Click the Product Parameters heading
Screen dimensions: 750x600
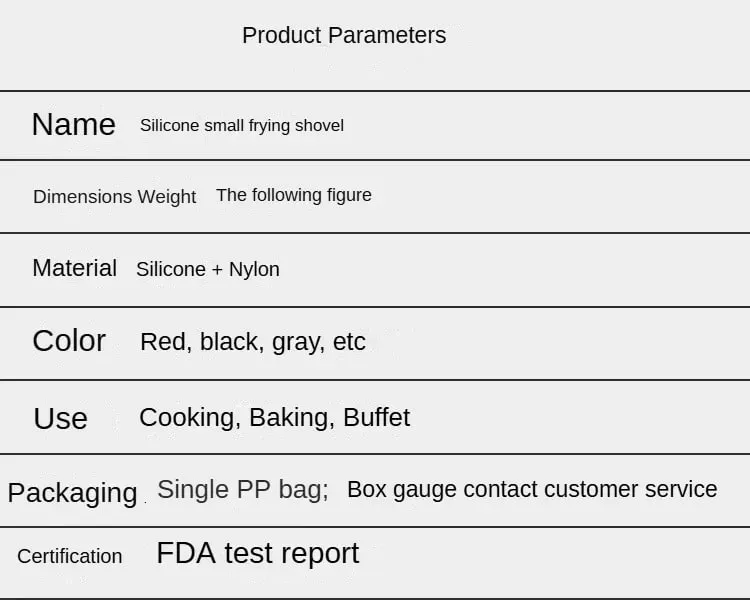344,35
